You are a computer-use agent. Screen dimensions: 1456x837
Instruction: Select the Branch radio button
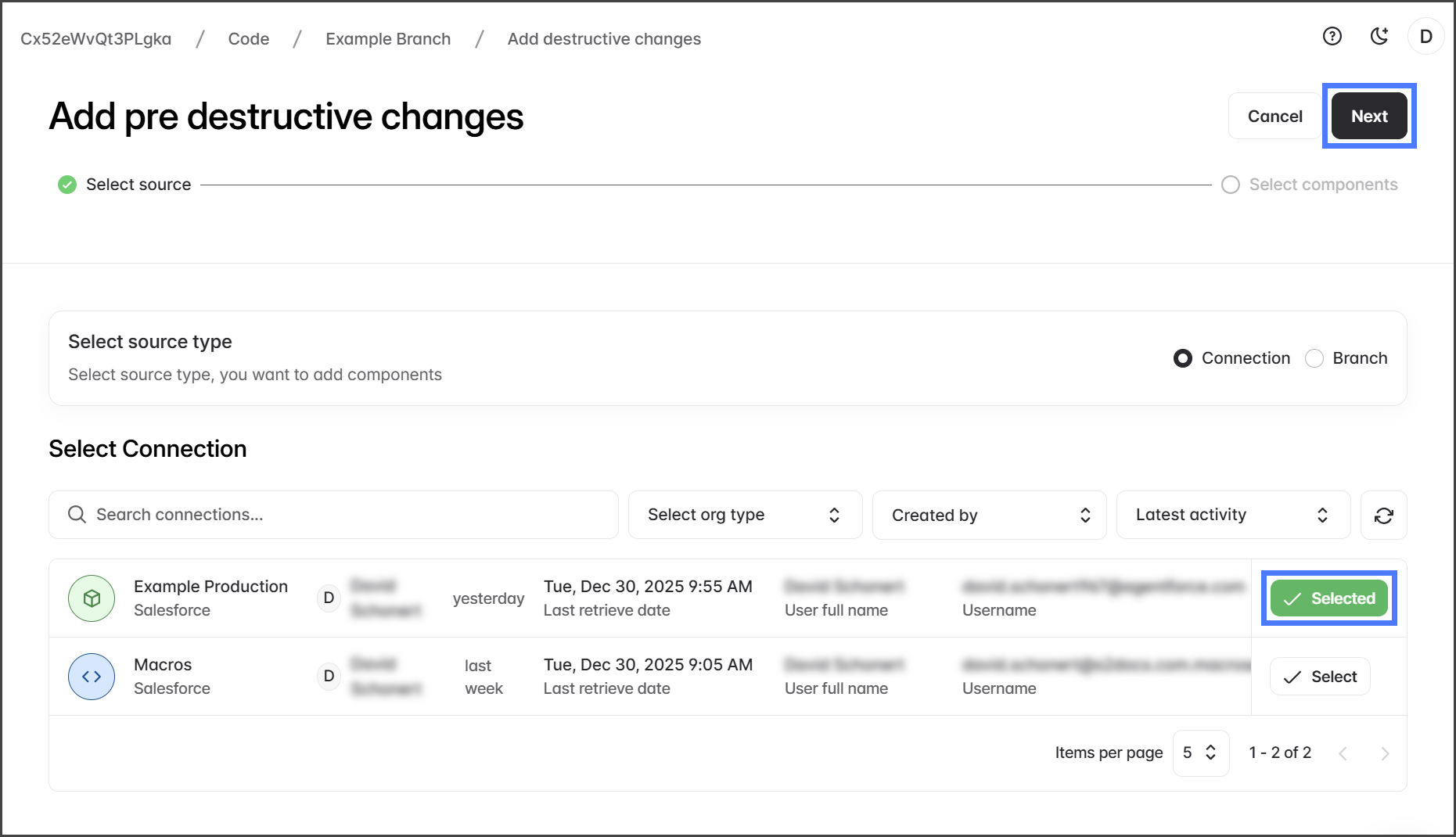click(x=1314, y=358)
